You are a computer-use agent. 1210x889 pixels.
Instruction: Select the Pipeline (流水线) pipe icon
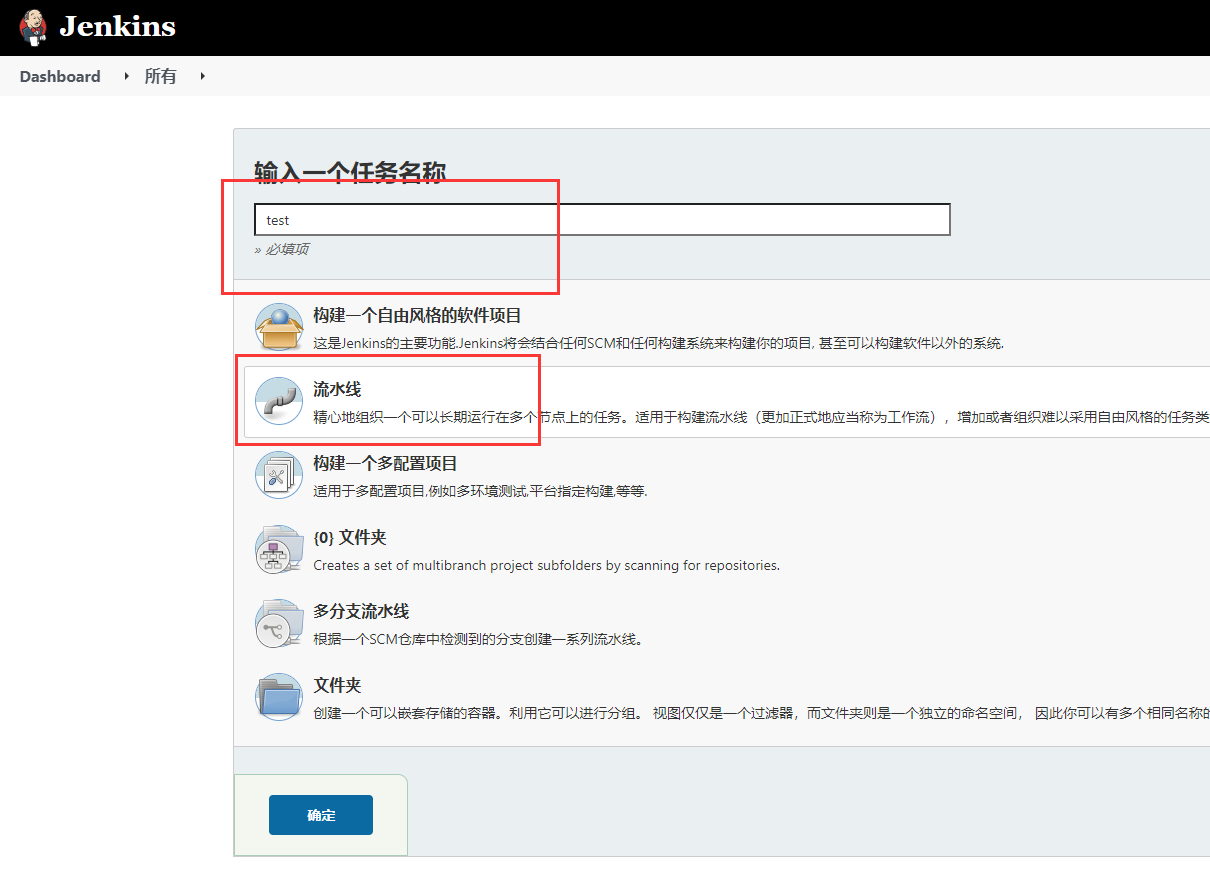tap(279, 402)
